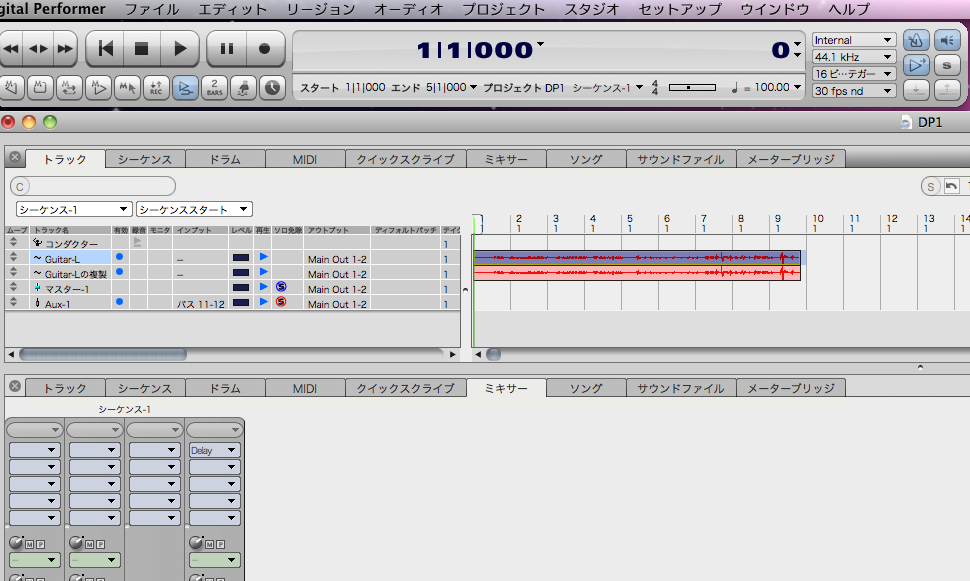Arm recording with the Record button
970x581 pixels.
265,49
